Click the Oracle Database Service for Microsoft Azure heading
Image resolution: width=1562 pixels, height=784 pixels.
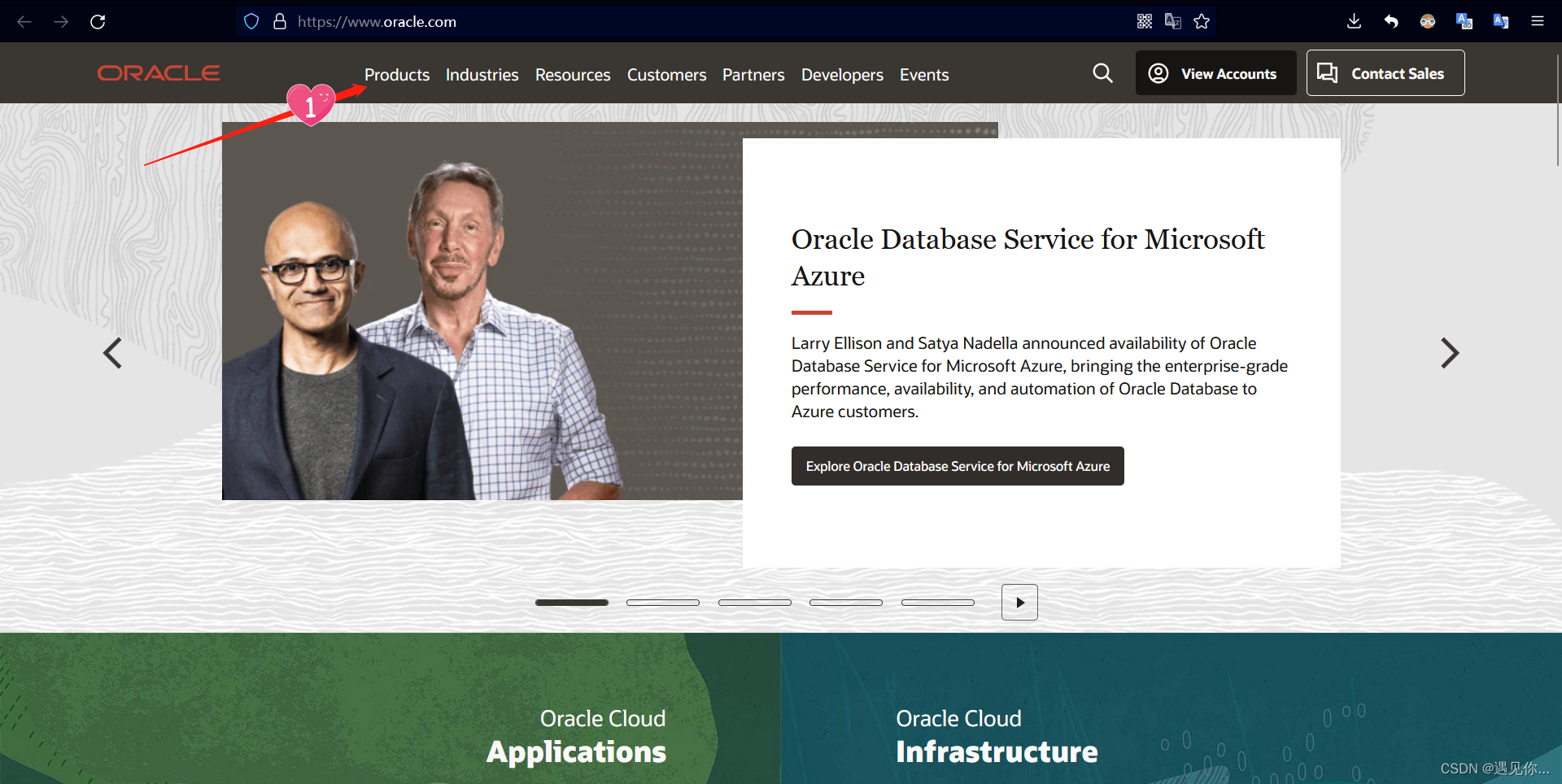(x=1028, y=257)
